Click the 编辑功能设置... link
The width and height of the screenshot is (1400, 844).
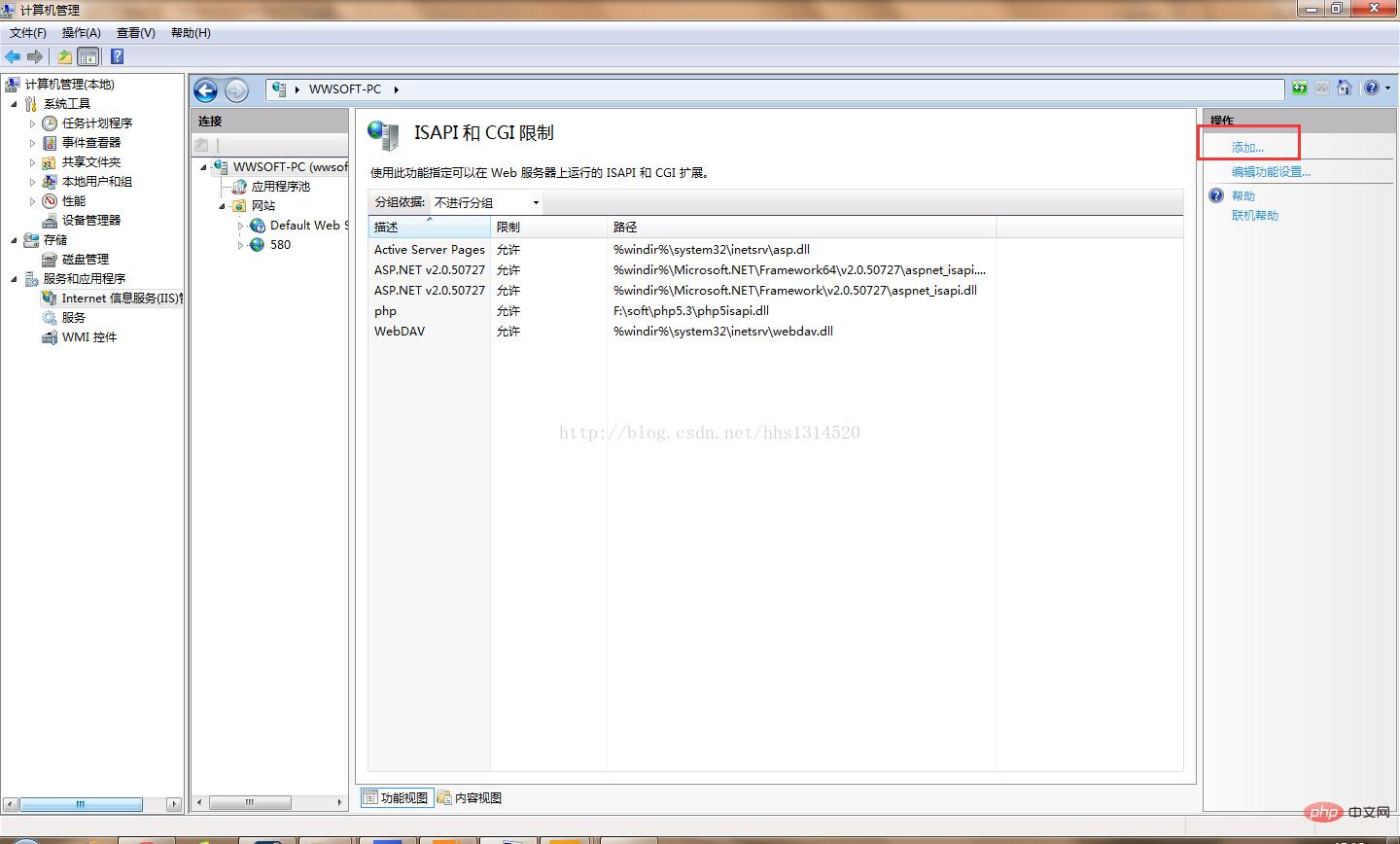pyautogui.click(x=1271, y=172)
